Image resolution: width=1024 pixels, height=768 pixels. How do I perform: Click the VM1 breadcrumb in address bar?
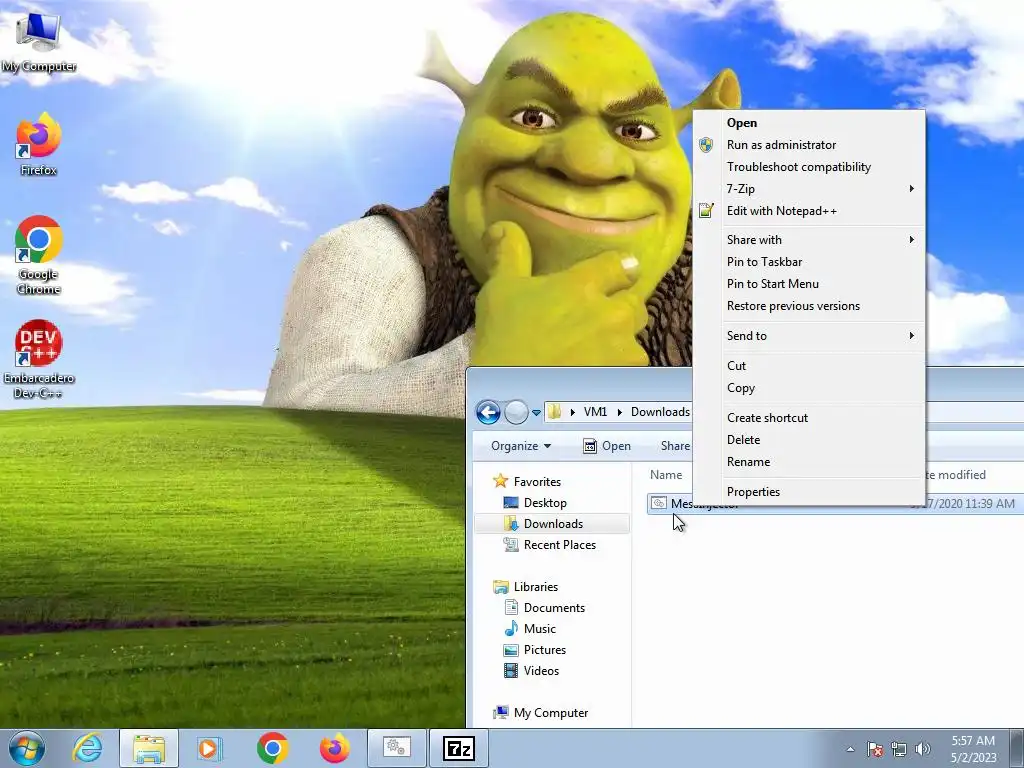click(595, 411)
